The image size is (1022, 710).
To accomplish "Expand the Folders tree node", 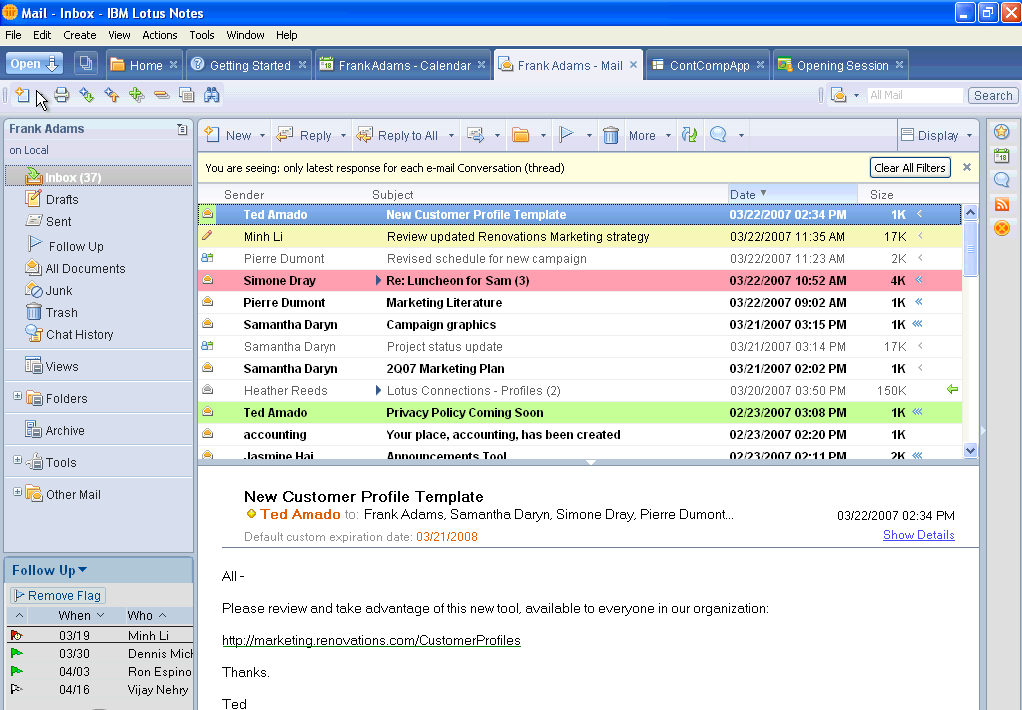I will tap(17, 397).
